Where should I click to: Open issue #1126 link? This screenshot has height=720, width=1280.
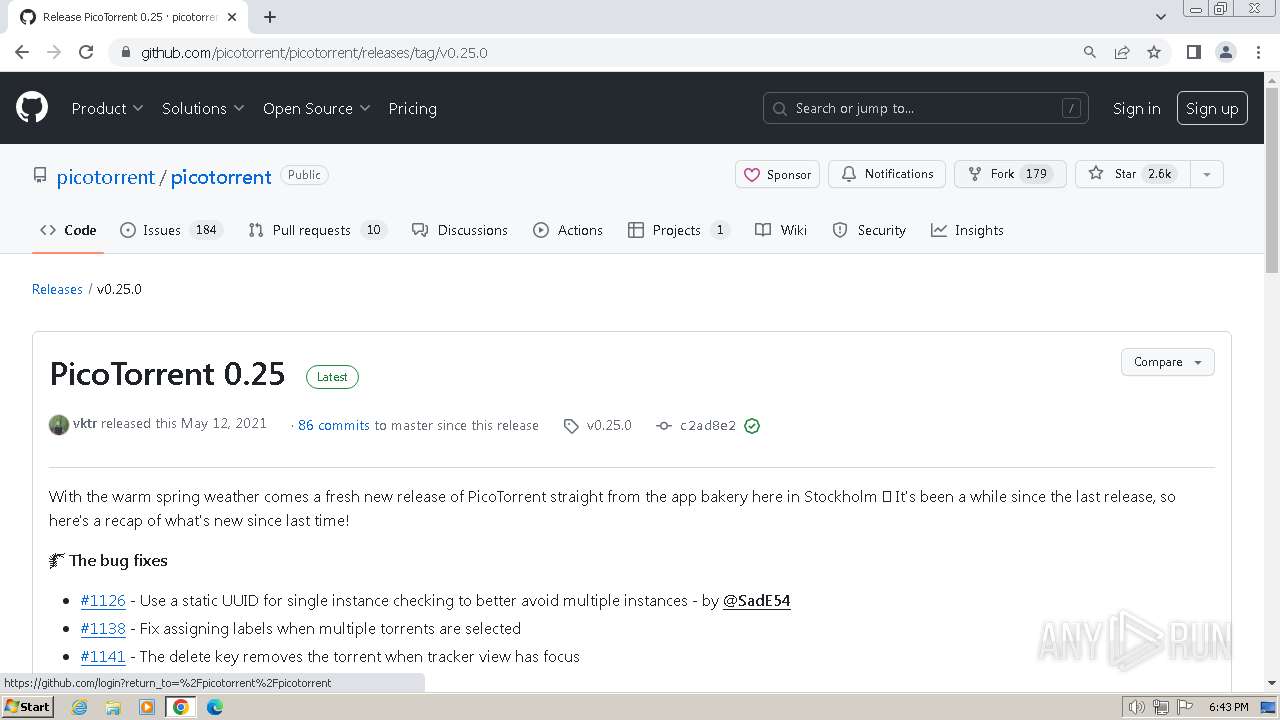coord(103,601)
